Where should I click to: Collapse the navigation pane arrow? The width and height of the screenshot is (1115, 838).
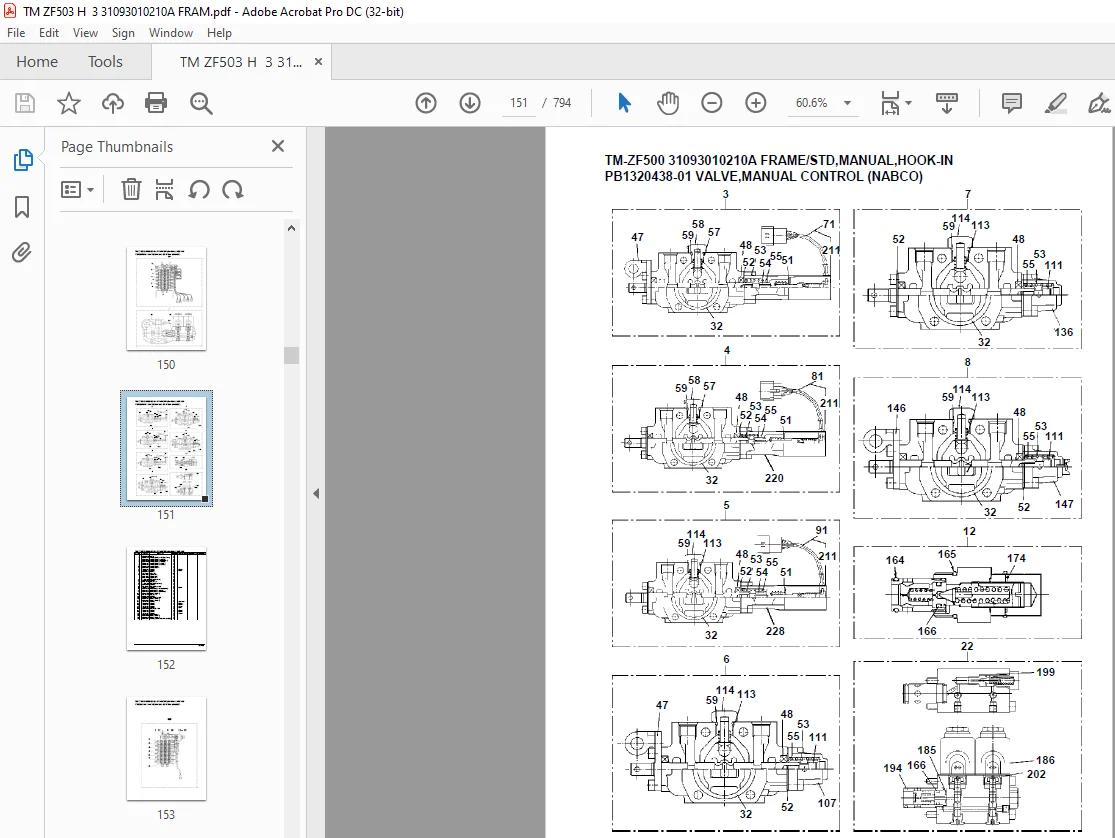click(x=316, y=494)
